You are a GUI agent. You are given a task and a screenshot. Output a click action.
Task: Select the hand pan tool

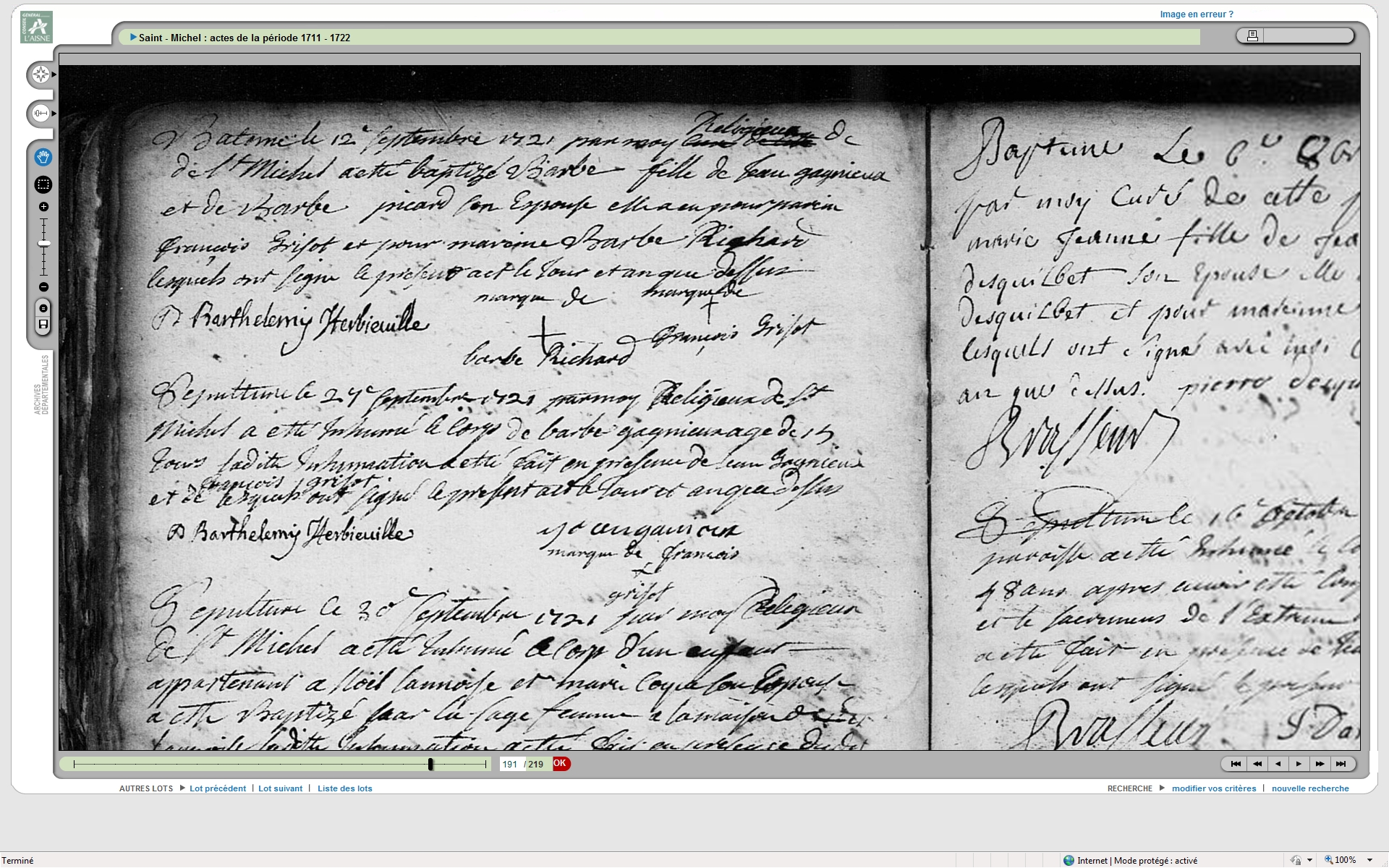[43, 157]
